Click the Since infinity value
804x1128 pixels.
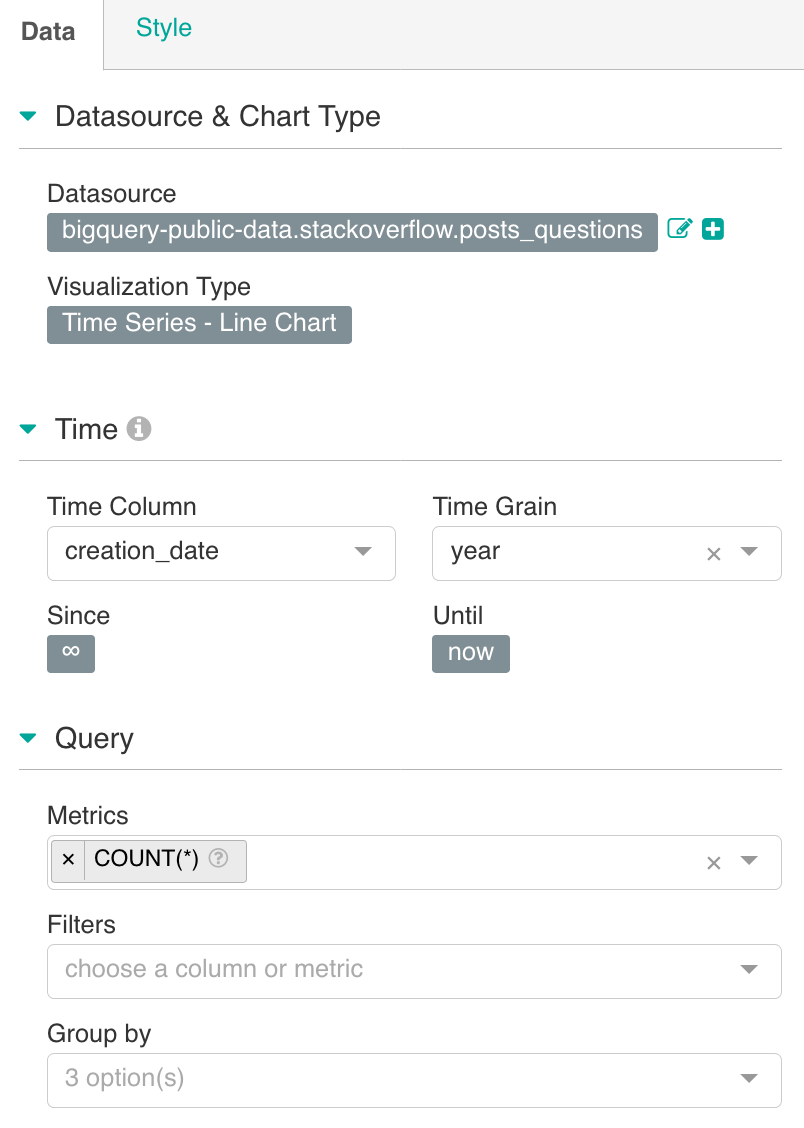click(71, 652)
